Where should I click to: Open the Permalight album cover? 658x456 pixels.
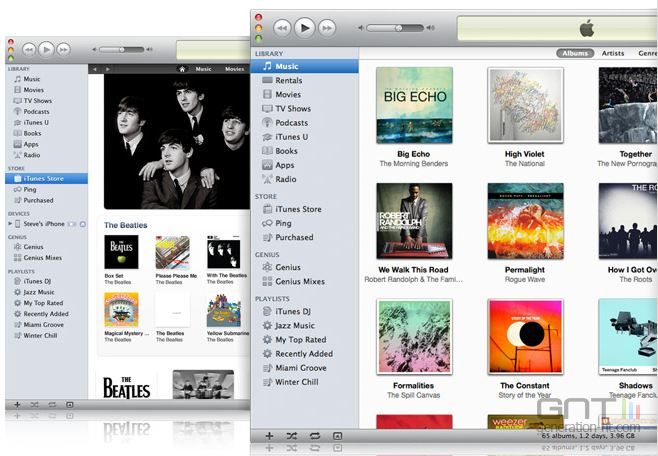[525, 221]
